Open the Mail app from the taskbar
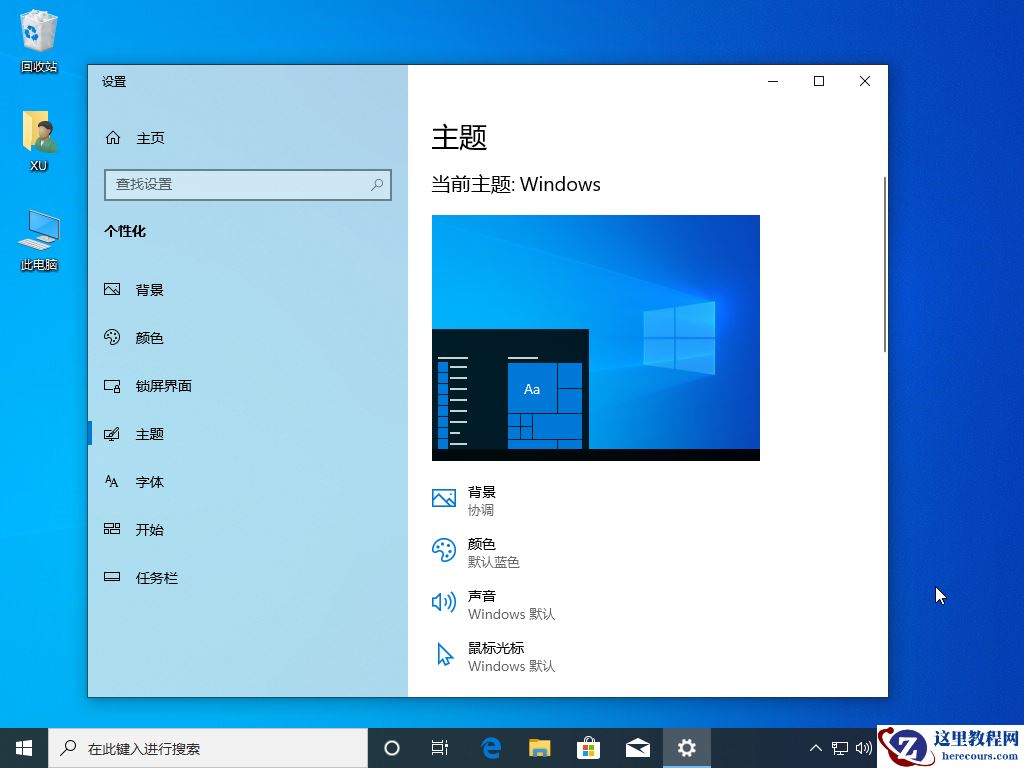This screenshot has height=768, width=1024. tap(637, 747)
